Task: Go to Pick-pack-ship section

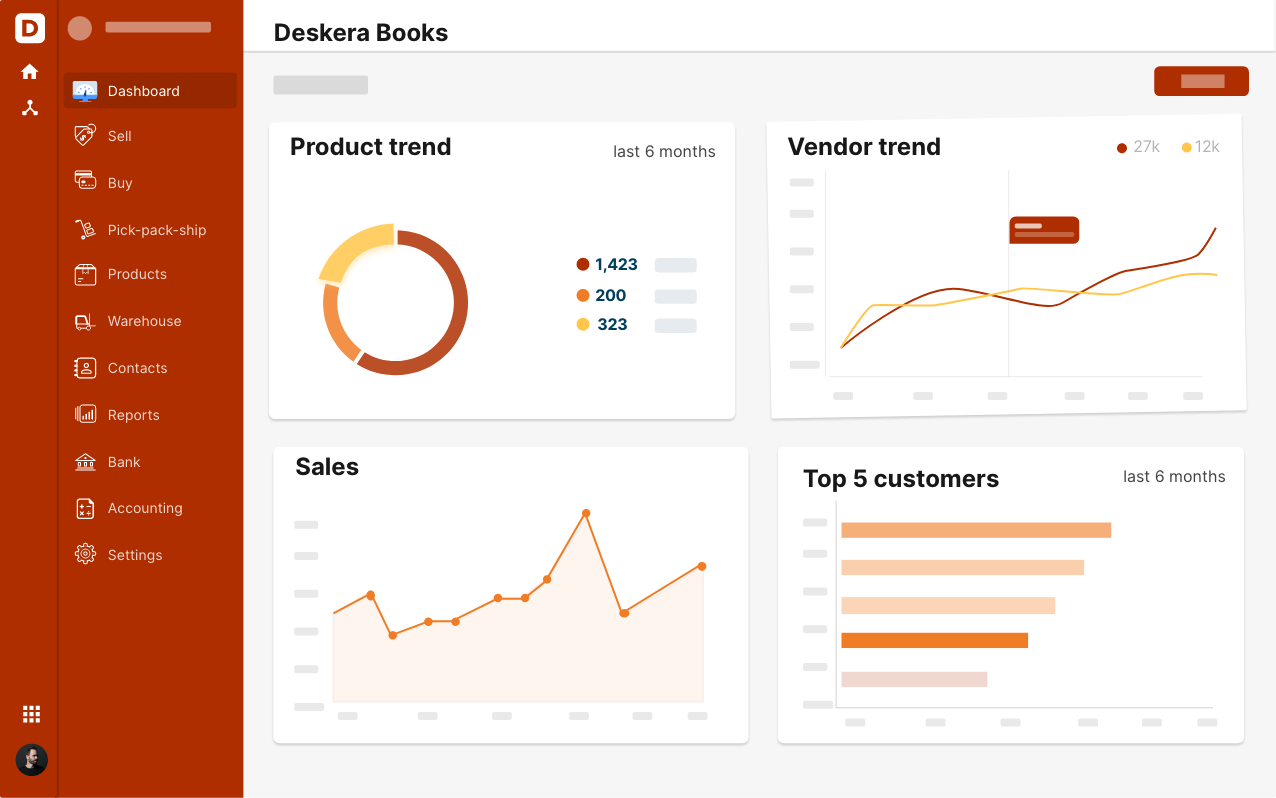Action: pyautogui.click(x=157, y=230)
